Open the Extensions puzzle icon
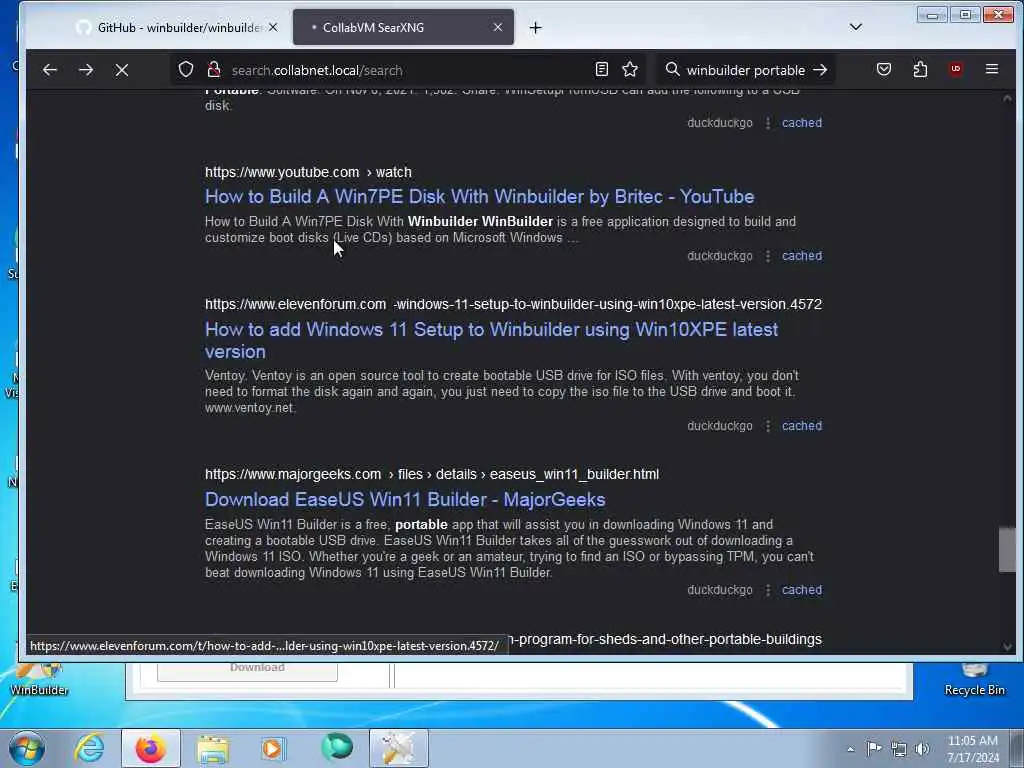The image size is (1024, 768). (x=920, y=69)
